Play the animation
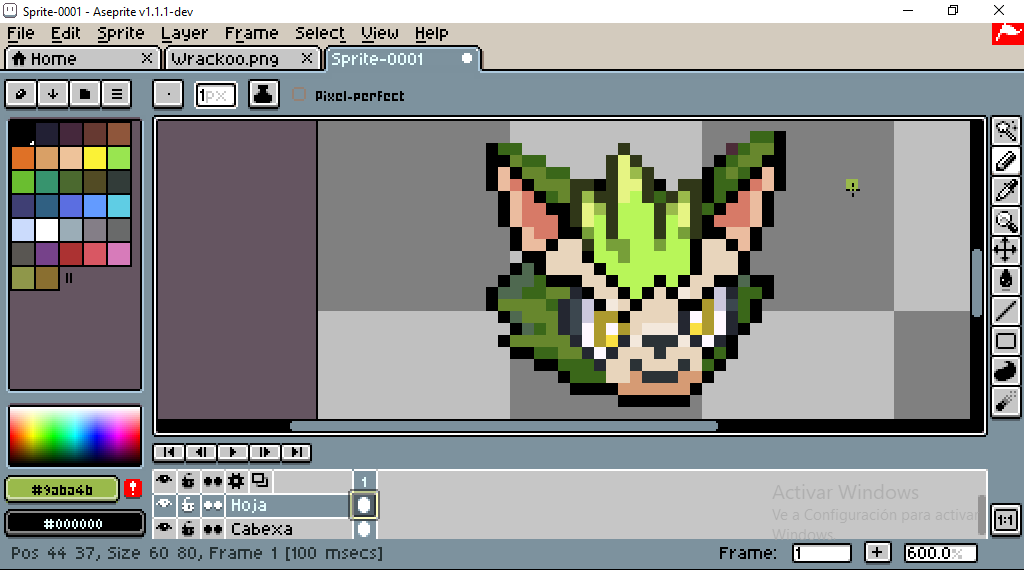Image resolution: width=1024 pixels, height=570 pixels. click(232, 452)
